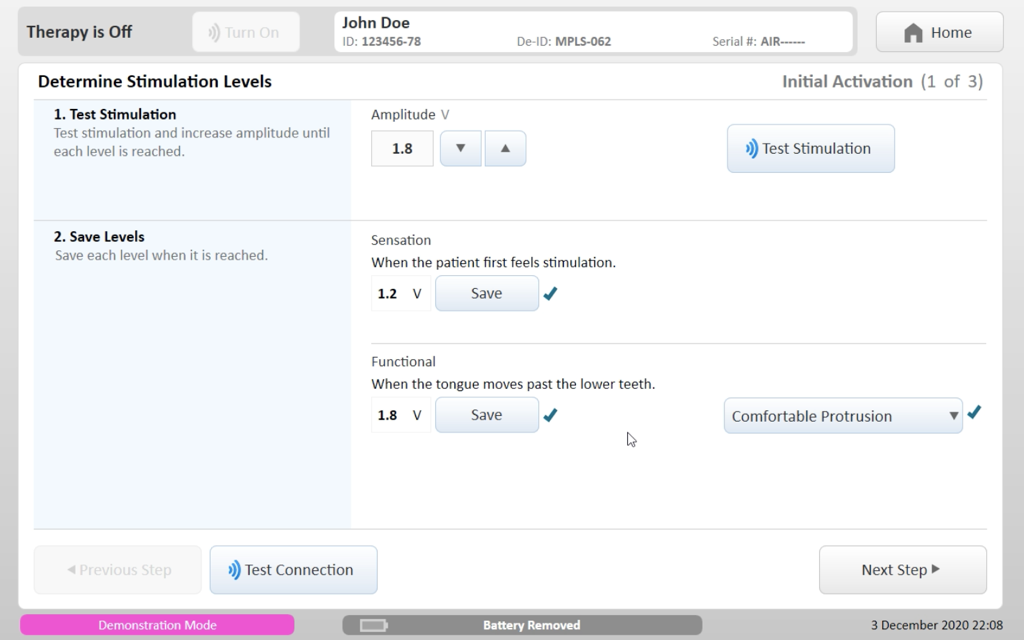The image size is (1024, 640).
Task: Click the Test Connection button
Action: [293, 569]
